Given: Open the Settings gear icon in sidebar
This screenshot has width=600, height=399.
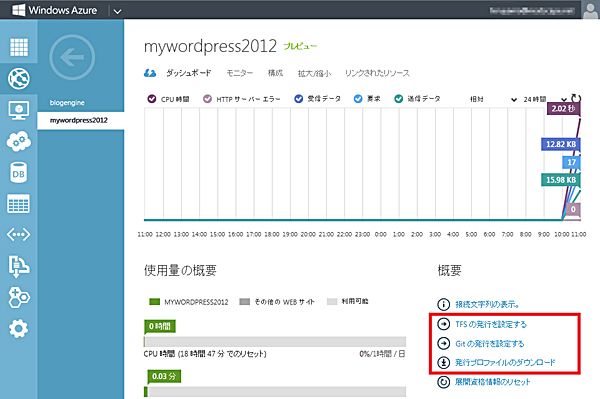Looking at the screenshot, I should [19, 329].
